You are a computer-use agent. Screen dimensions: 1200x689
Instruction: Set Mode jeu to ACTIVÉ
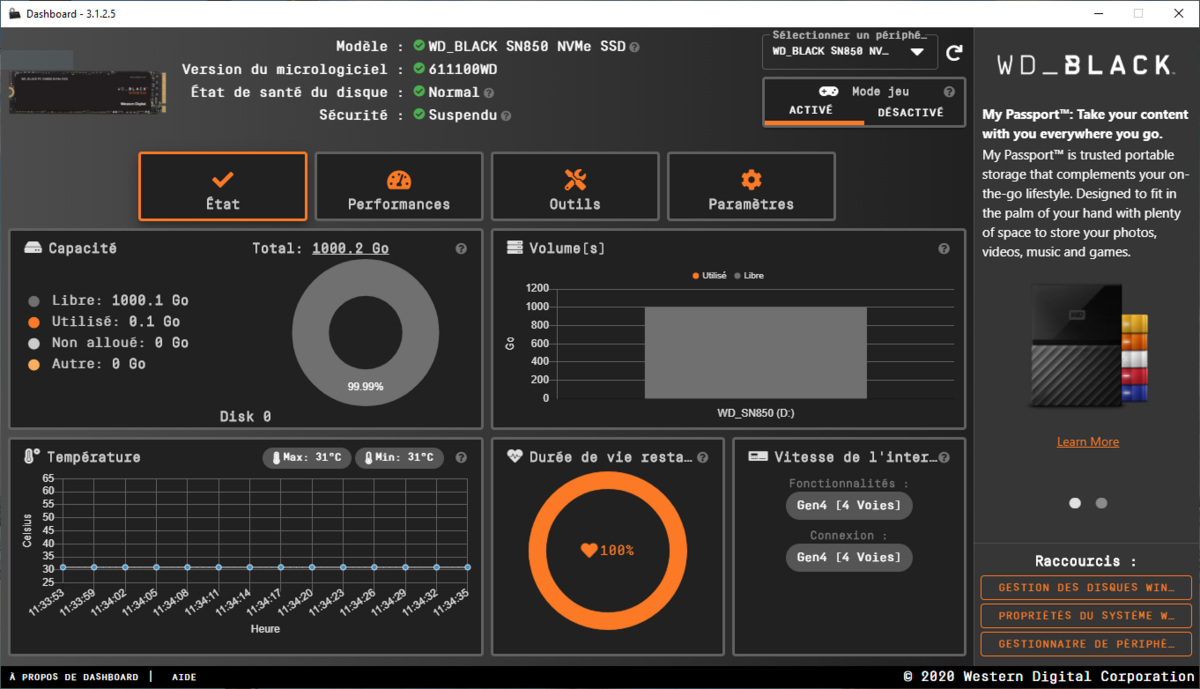(x=810, y=111)
